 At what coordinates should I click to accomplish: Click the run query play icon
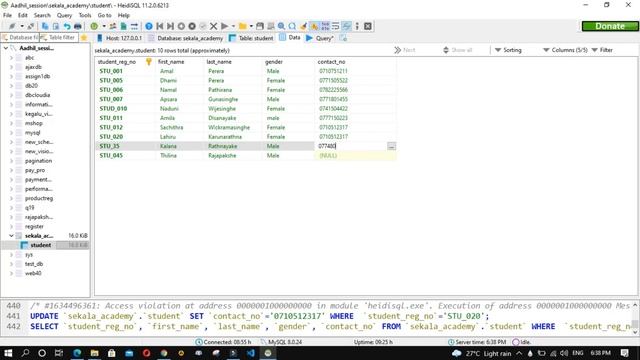224,26
